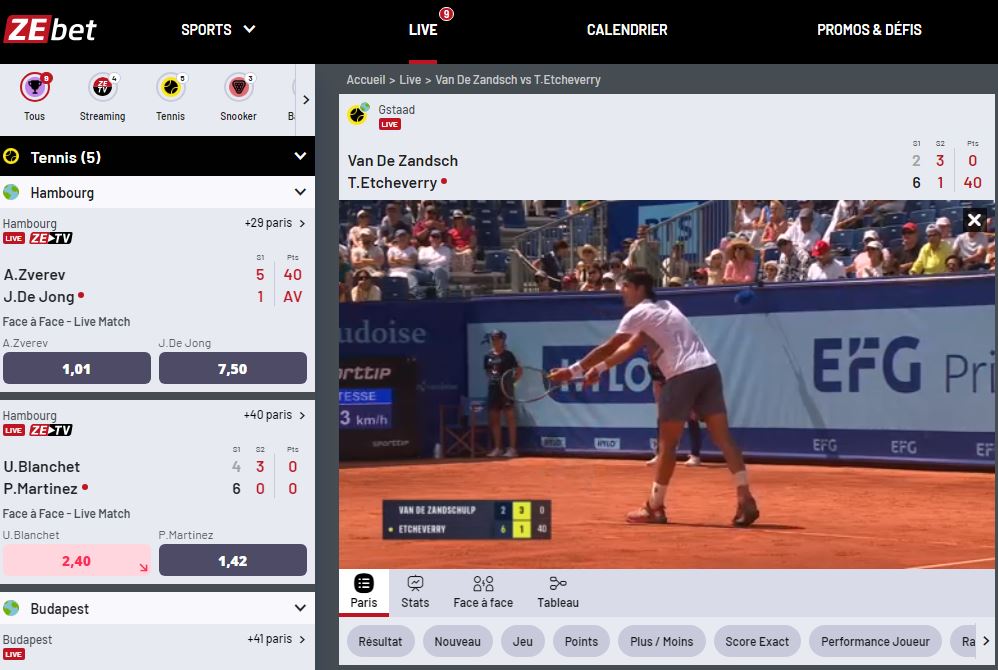Open the Face à face tab
998x670 pixels.
coord(483,584)
